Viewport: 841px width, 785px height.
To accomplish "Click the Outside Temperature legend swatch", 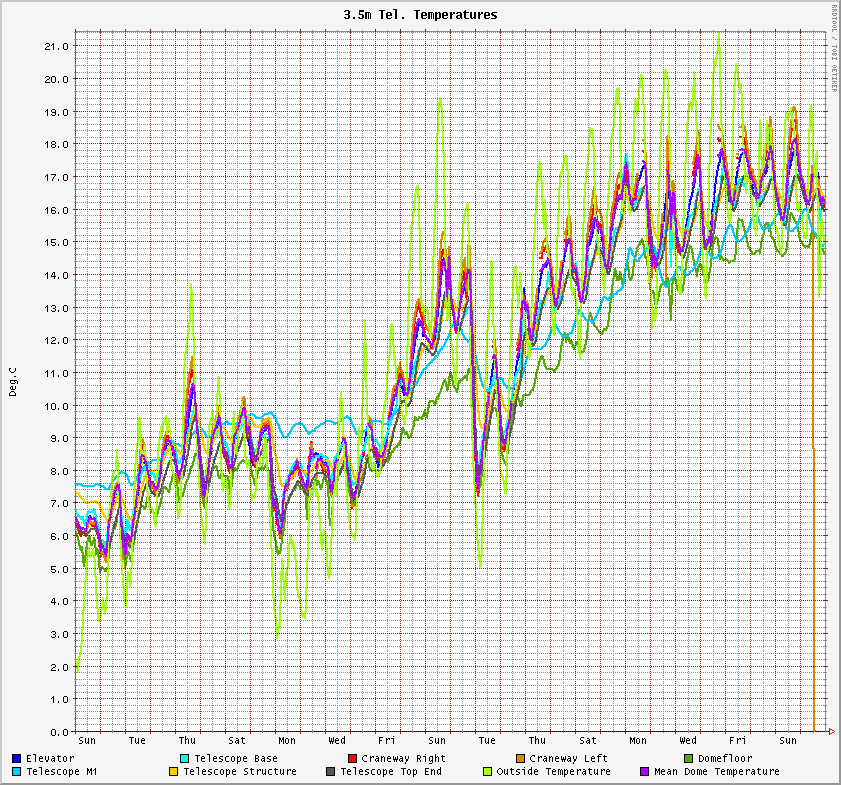I will 487,772.
